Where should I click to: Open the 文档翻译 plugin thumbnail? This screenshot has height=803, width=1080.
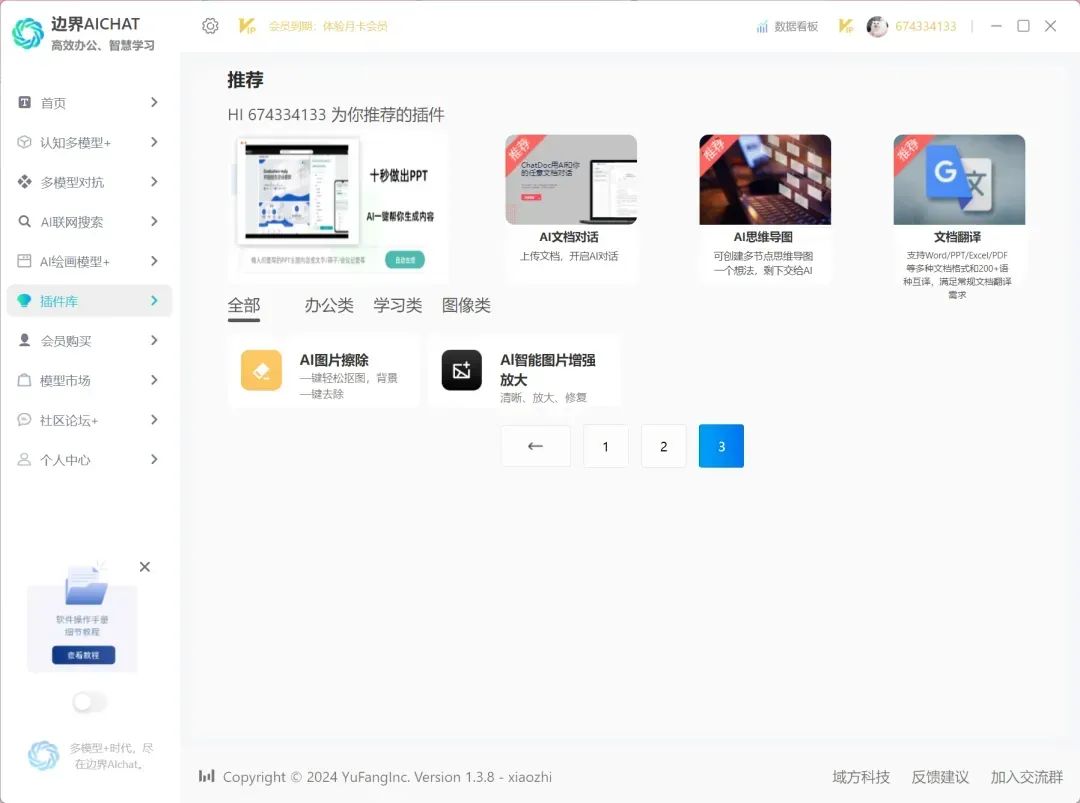click(958, 180)
